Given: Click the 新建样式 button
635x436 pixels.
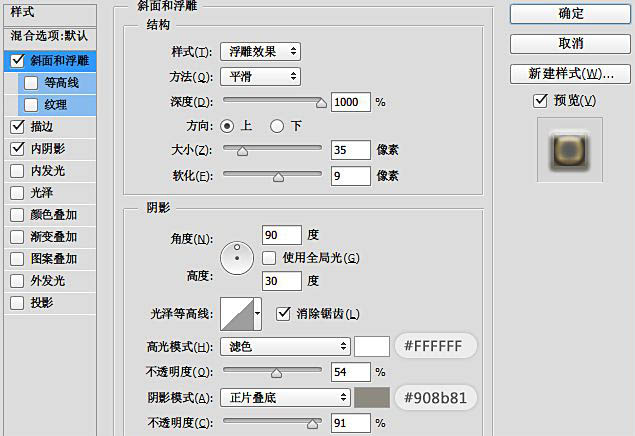Looking at the screenshot, I should click(570, 74).
